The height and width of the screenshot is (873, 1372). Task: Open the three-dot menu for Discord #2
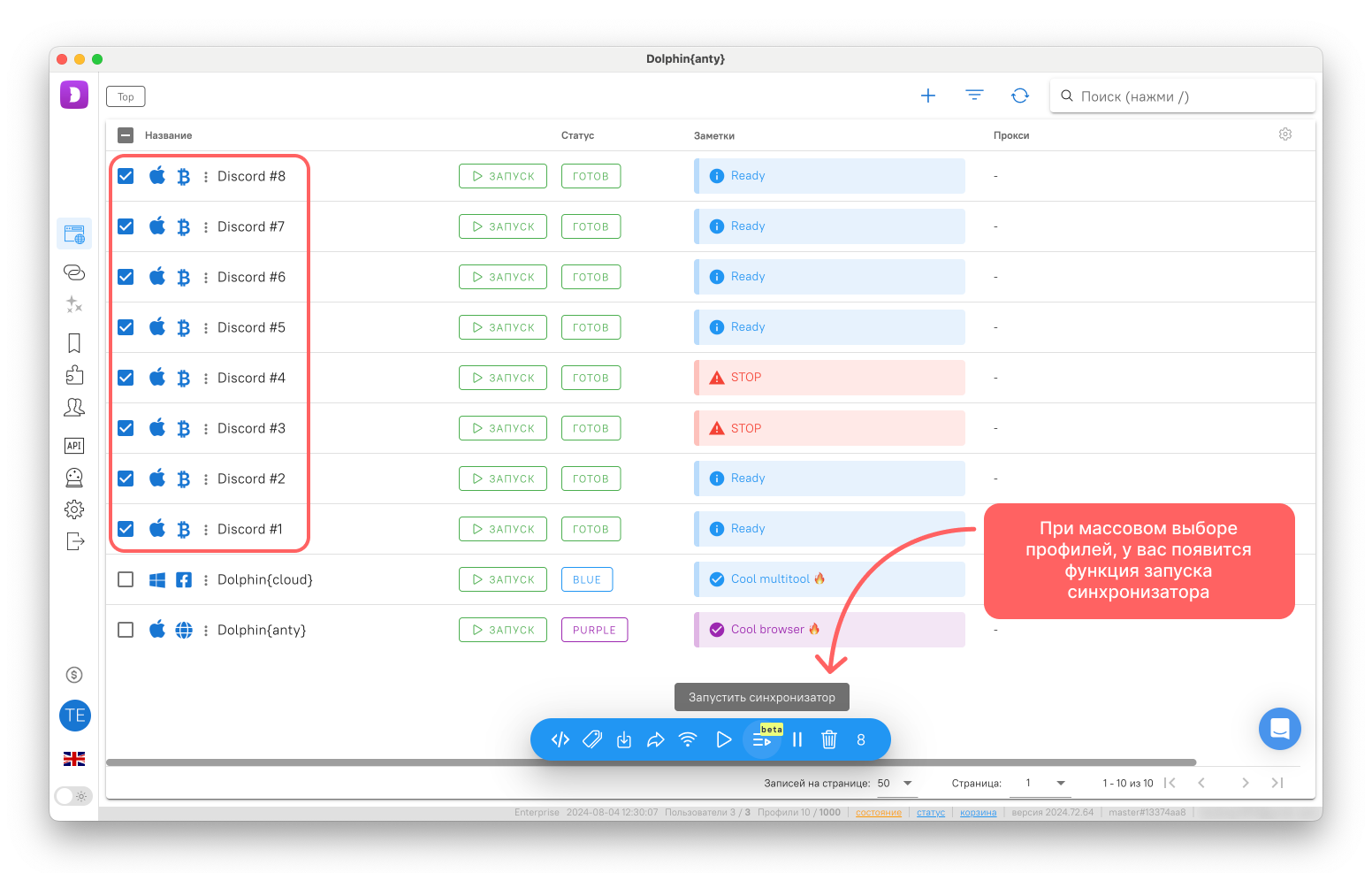pyautogui.click(x=206, y=479)
